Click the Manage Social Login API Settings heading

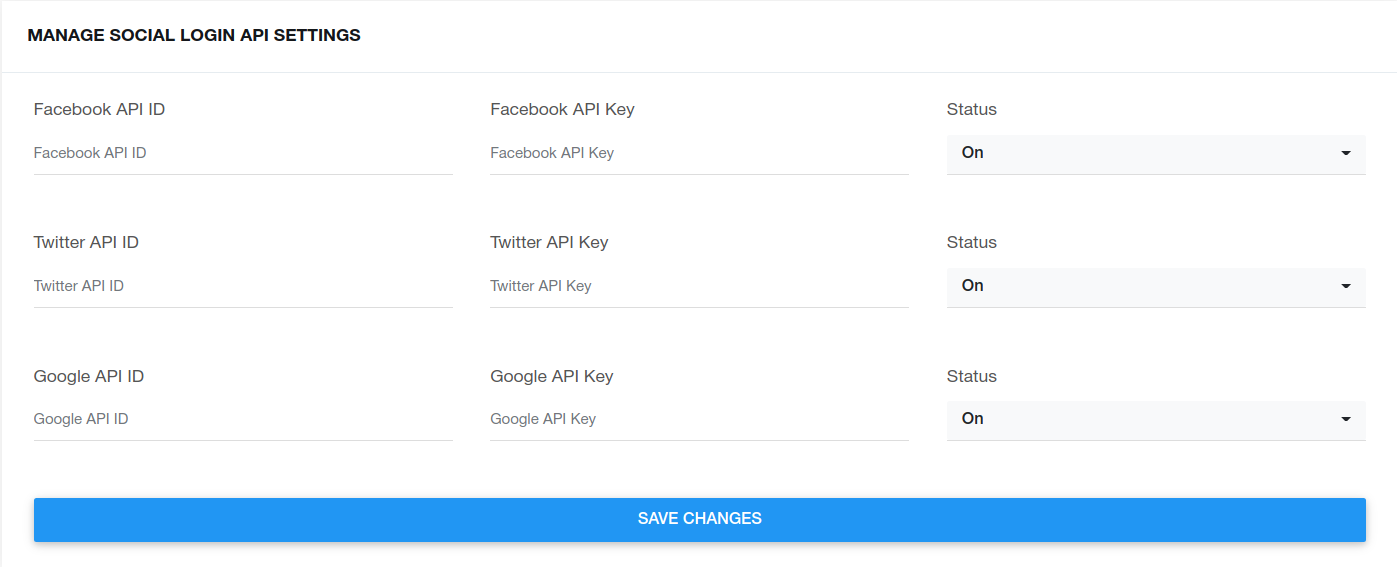tap(194, 35)
